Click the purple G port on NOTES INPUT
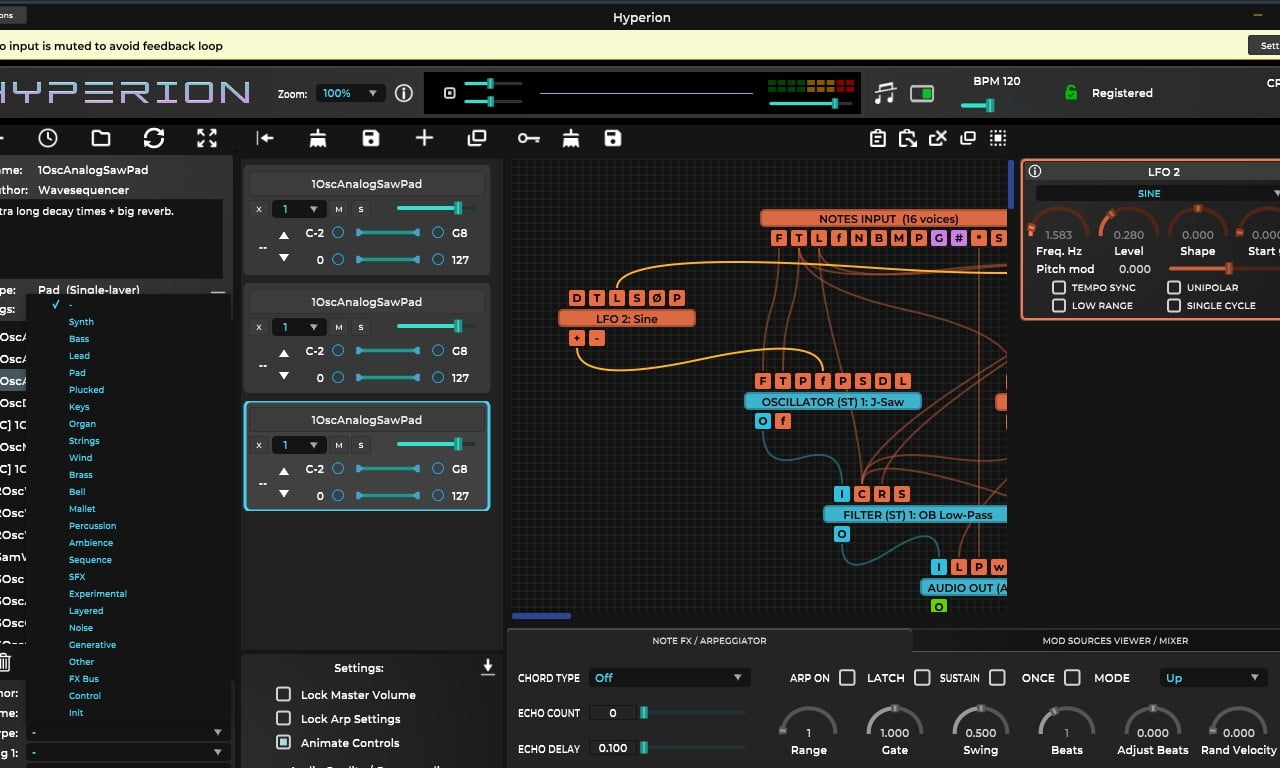 (x=938, y=238)
